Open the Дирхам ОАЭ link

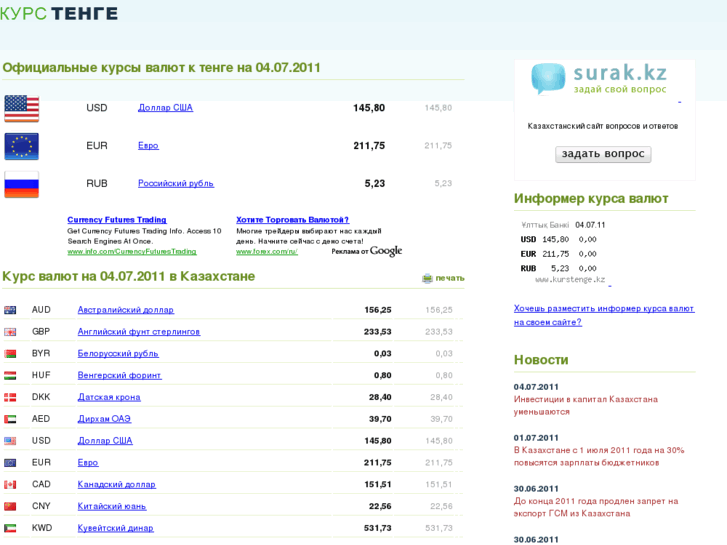coord(104,419)
